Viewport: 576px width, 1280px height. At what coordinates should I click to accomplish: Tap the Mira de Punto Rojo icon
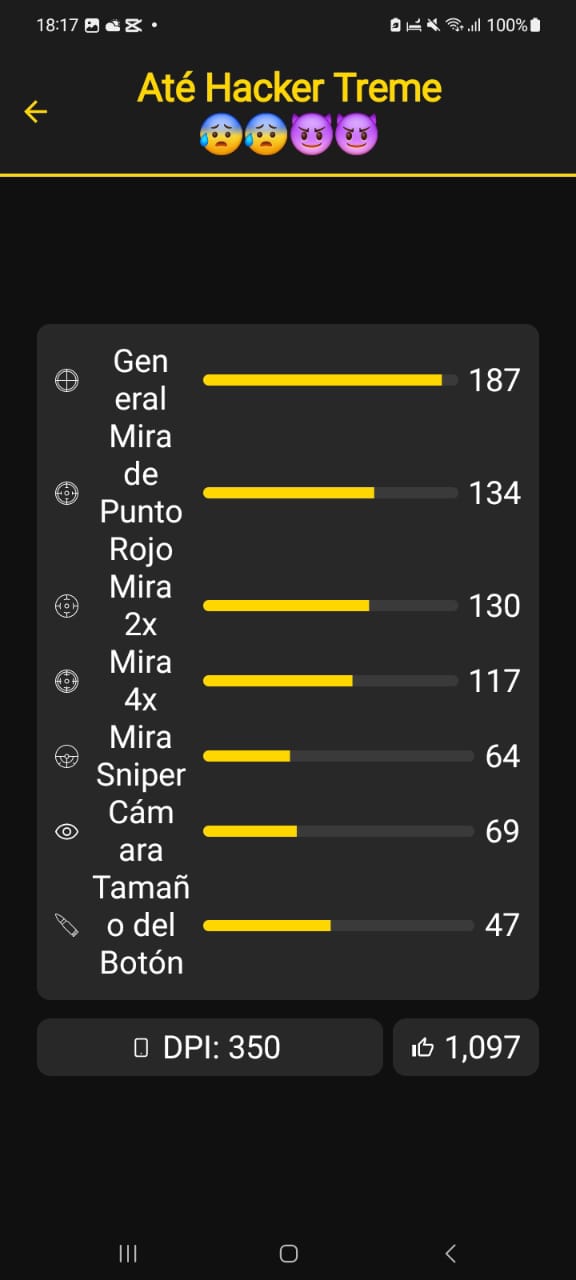[x=66, y=493]
